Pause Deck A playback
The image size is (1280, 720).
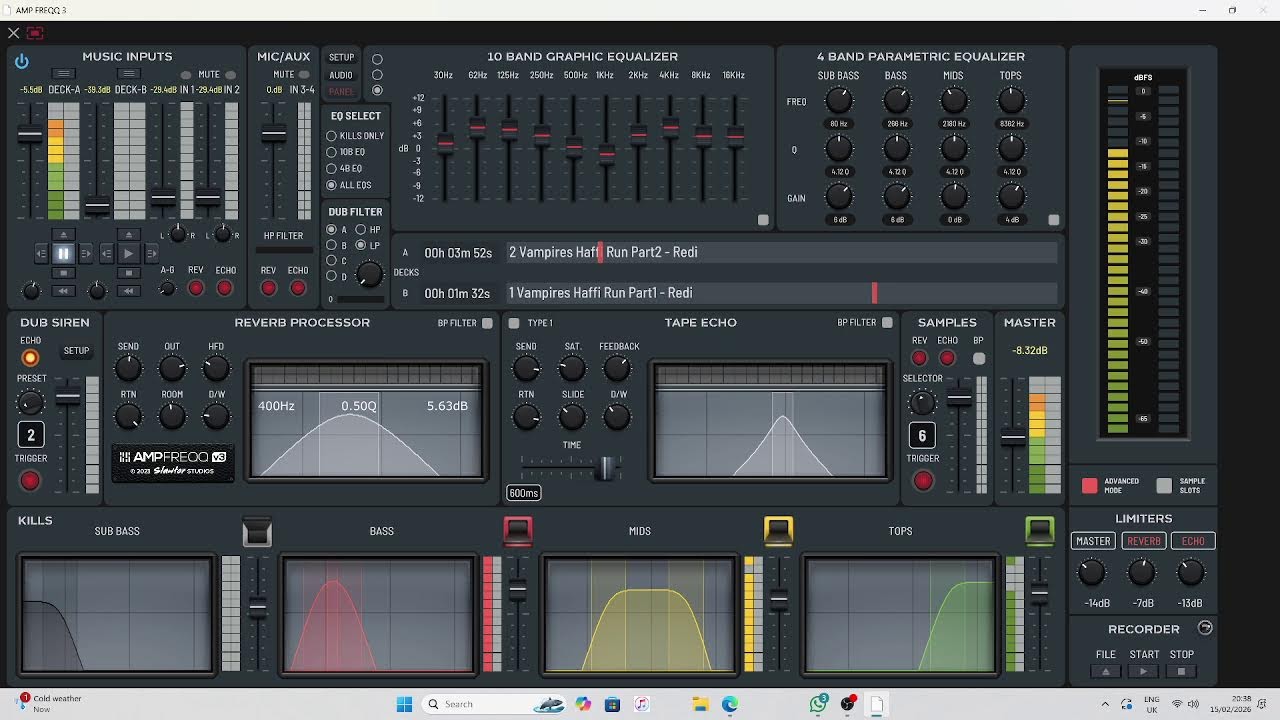coord(63,254)
